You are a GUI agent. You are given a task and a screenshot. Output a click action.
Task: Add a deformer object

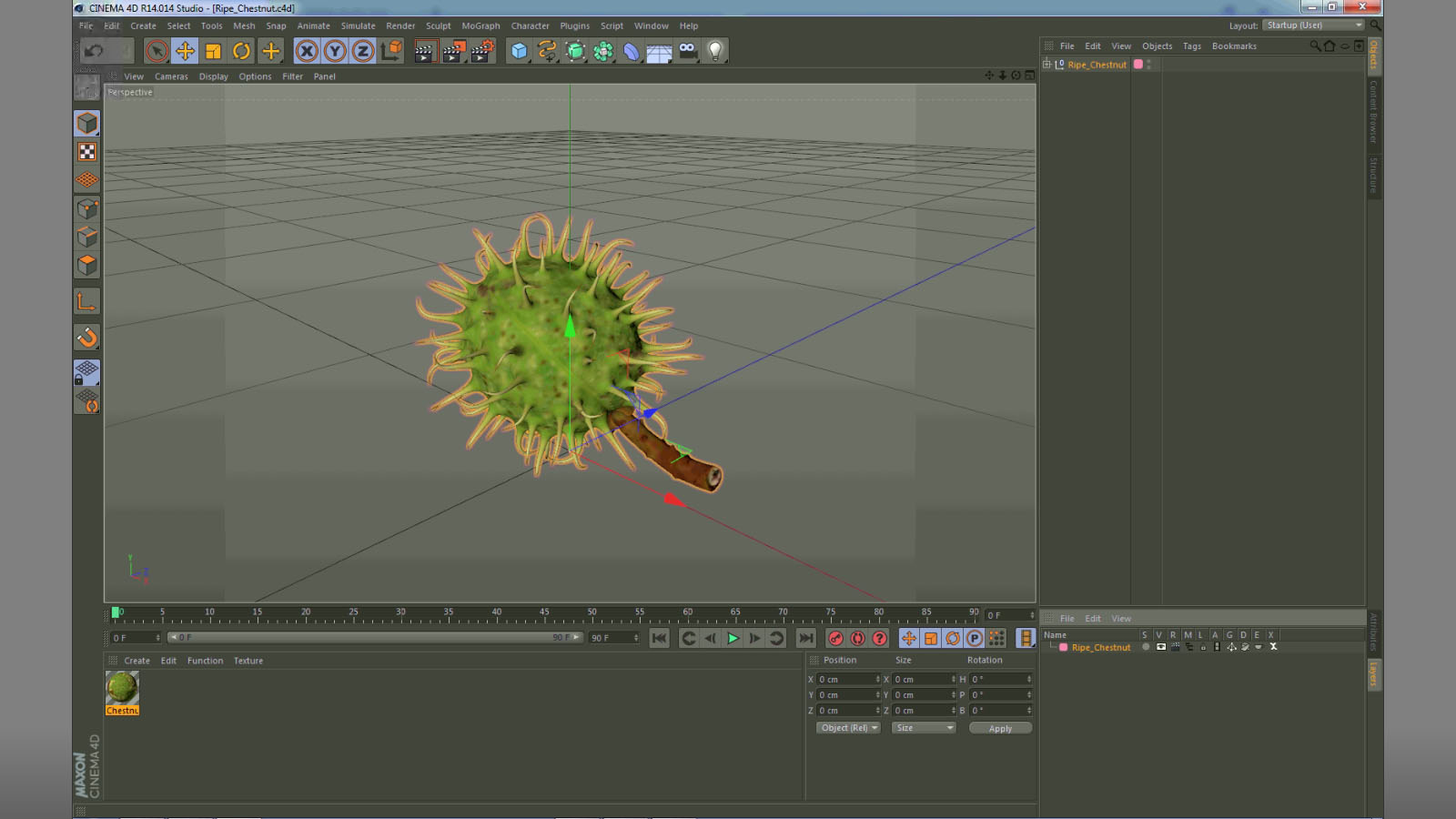coord(632,51)
